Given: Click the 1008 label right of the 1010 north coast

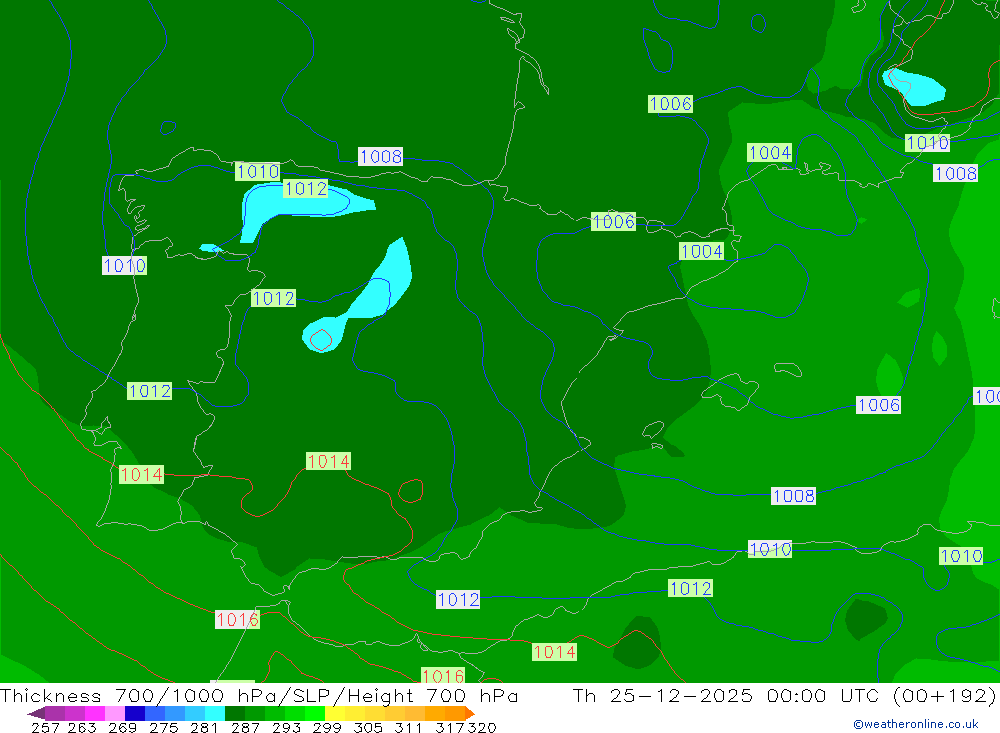Looking at the screenshot, I should (x=380, y=157).
